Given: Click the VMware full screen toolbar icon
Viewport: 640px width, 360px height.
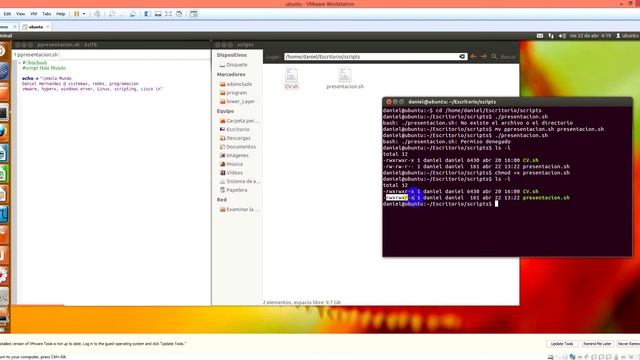Looking at the screenshot, I should (169, 13).
